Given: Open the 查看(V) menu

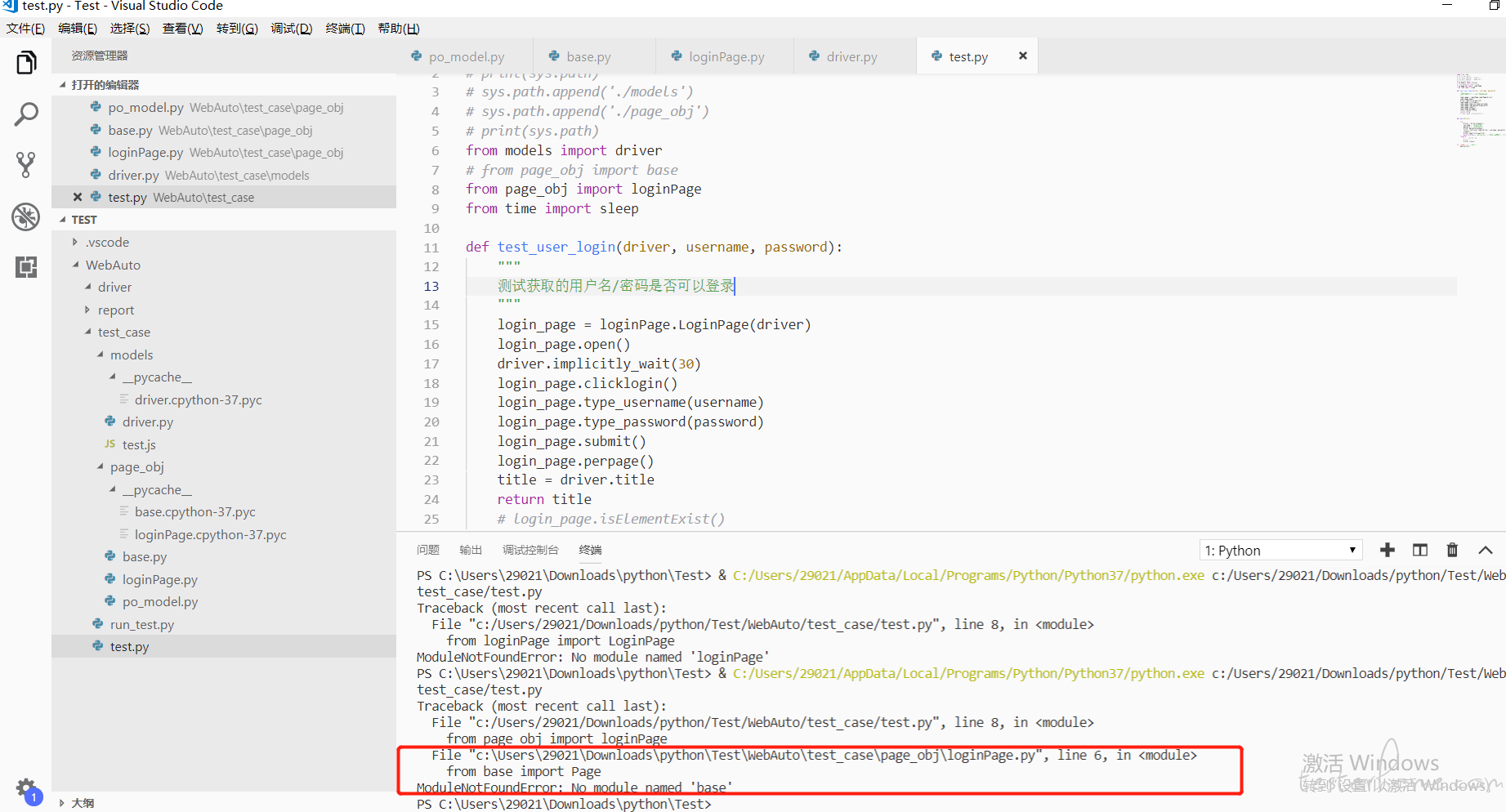Looking at the screenshot, I should (x=182, y=29).
